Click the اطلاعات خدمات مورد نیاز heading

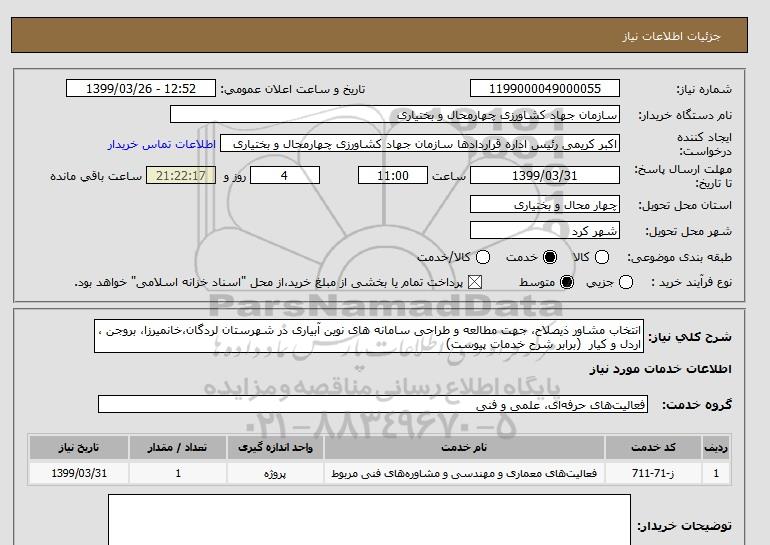click(660, 369)
